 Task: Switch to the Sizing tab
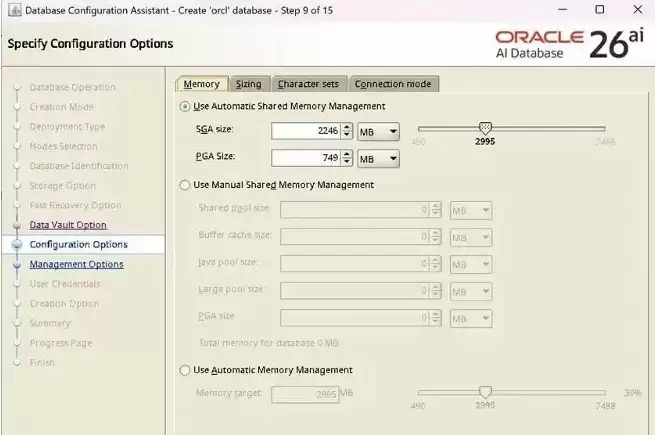pyautogui.click(x=249, y=84)
